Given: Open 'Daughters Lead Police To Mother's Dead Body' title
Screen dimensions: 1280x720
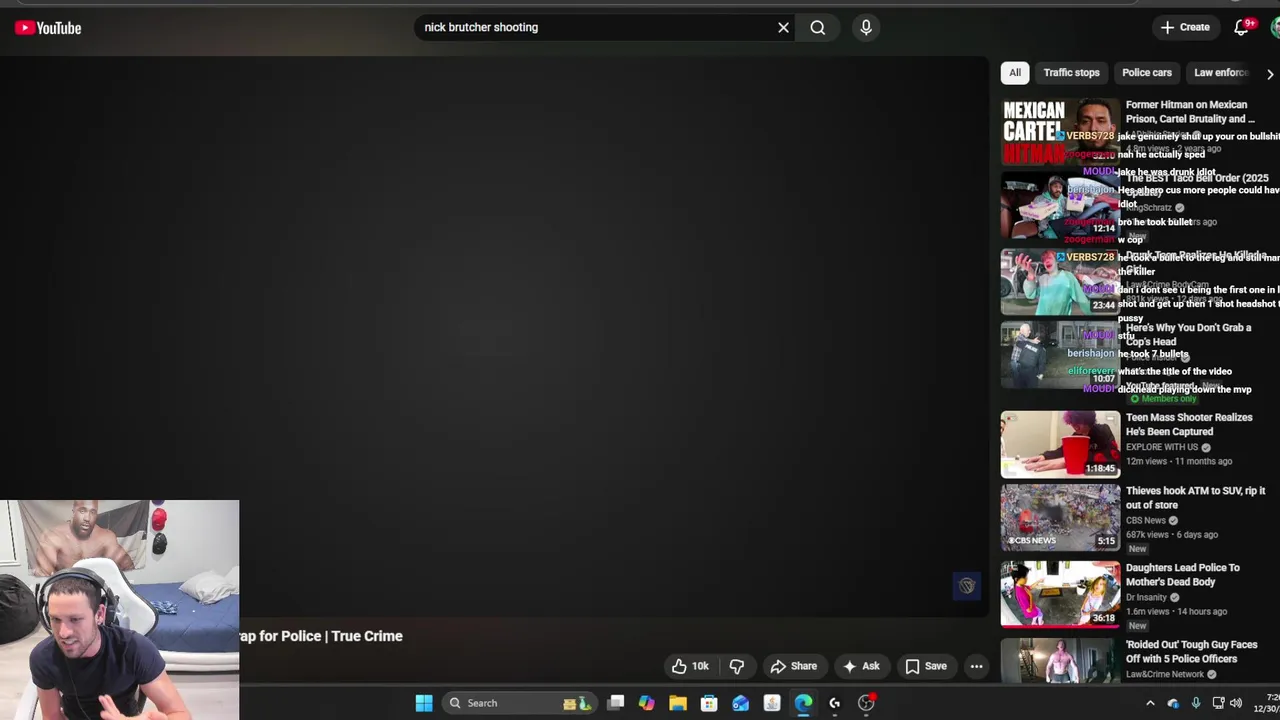Looking at the screenshot, I should point(1183,575).
